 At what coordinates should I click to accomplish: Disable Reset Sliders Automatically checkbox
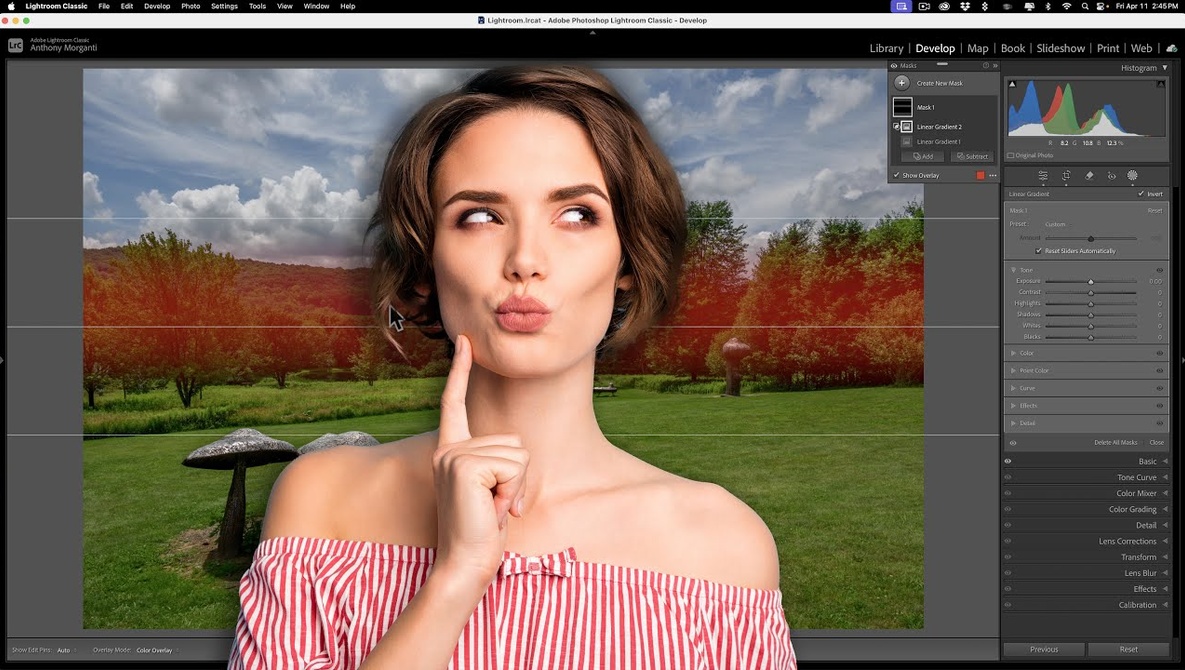point(1039,251)
